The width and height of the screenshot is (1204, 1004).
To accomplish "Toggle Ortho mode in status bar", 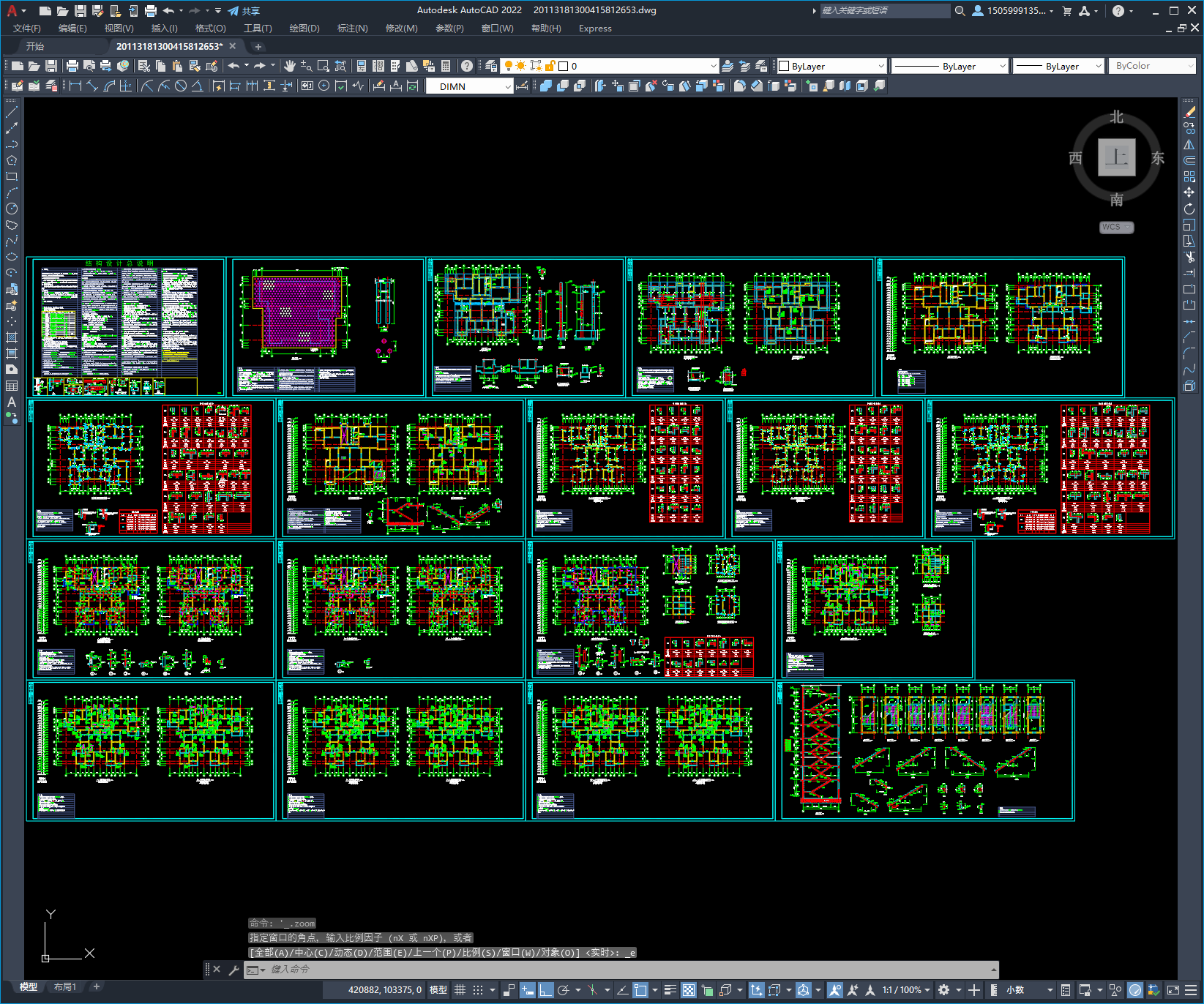I will (545, 989).
